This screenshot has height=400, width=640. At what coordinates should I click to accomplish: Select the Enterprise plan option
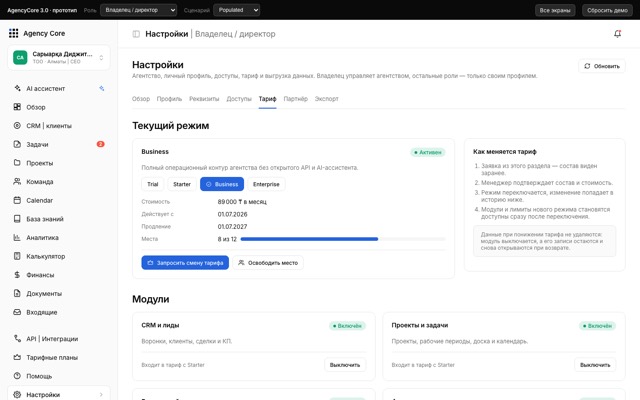[x=266, y=184]
